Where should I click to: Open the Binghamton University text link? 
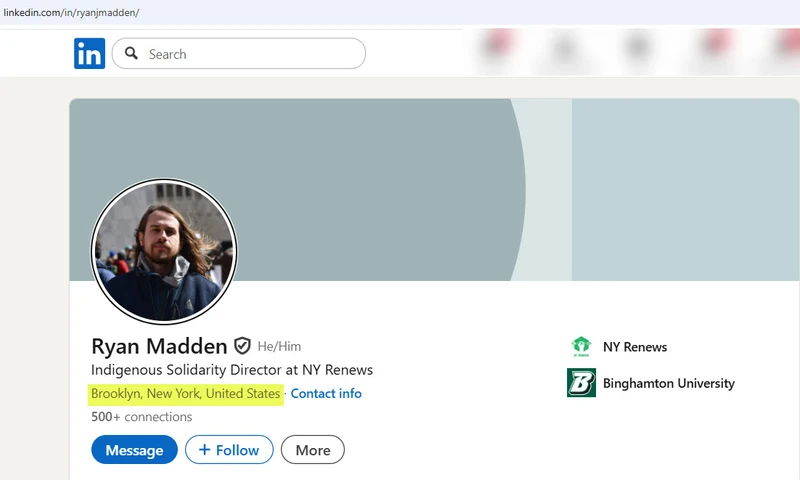click(x=668, y=383)
